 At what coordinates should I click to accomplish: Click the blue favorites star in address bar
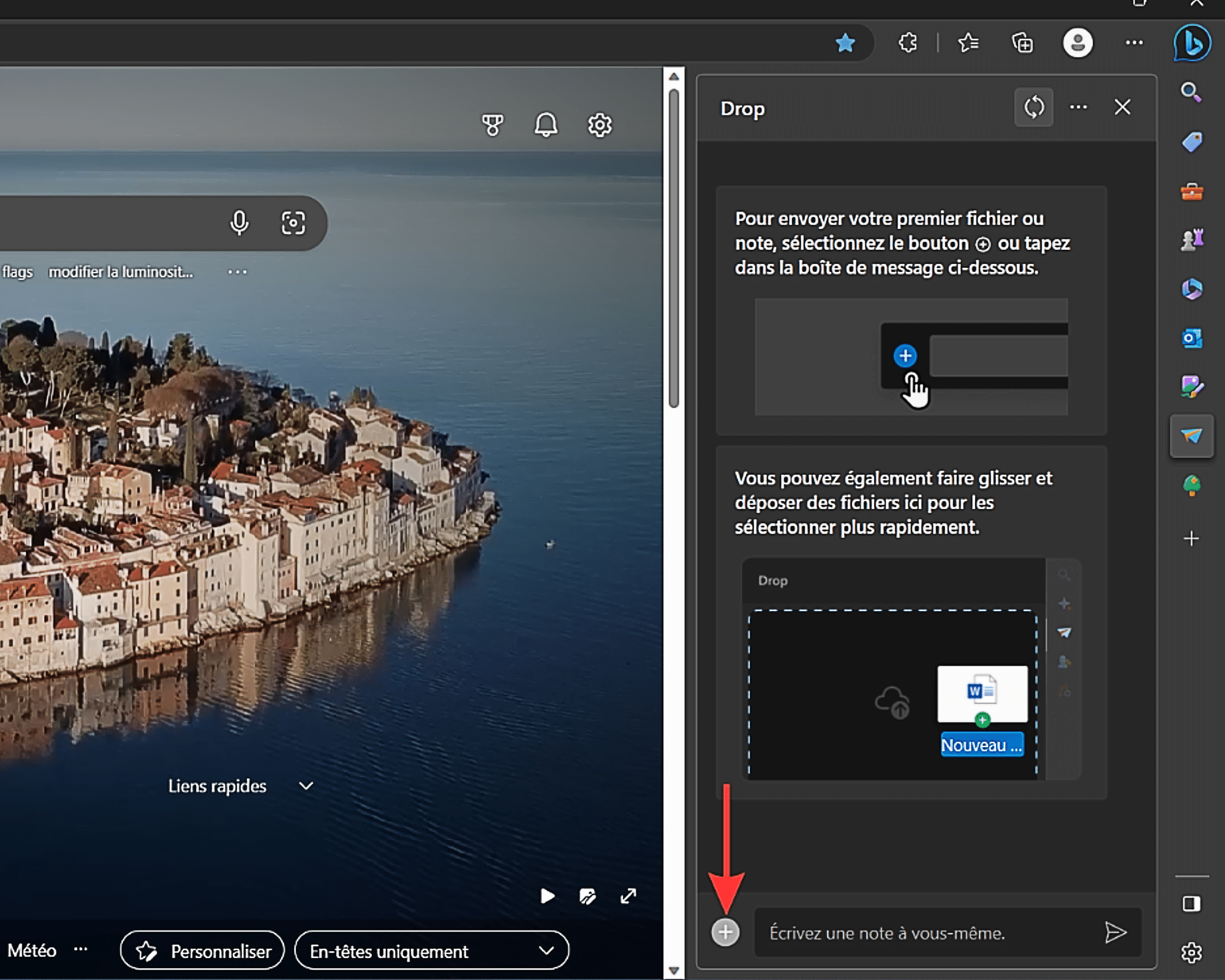(x=845, y=43)
